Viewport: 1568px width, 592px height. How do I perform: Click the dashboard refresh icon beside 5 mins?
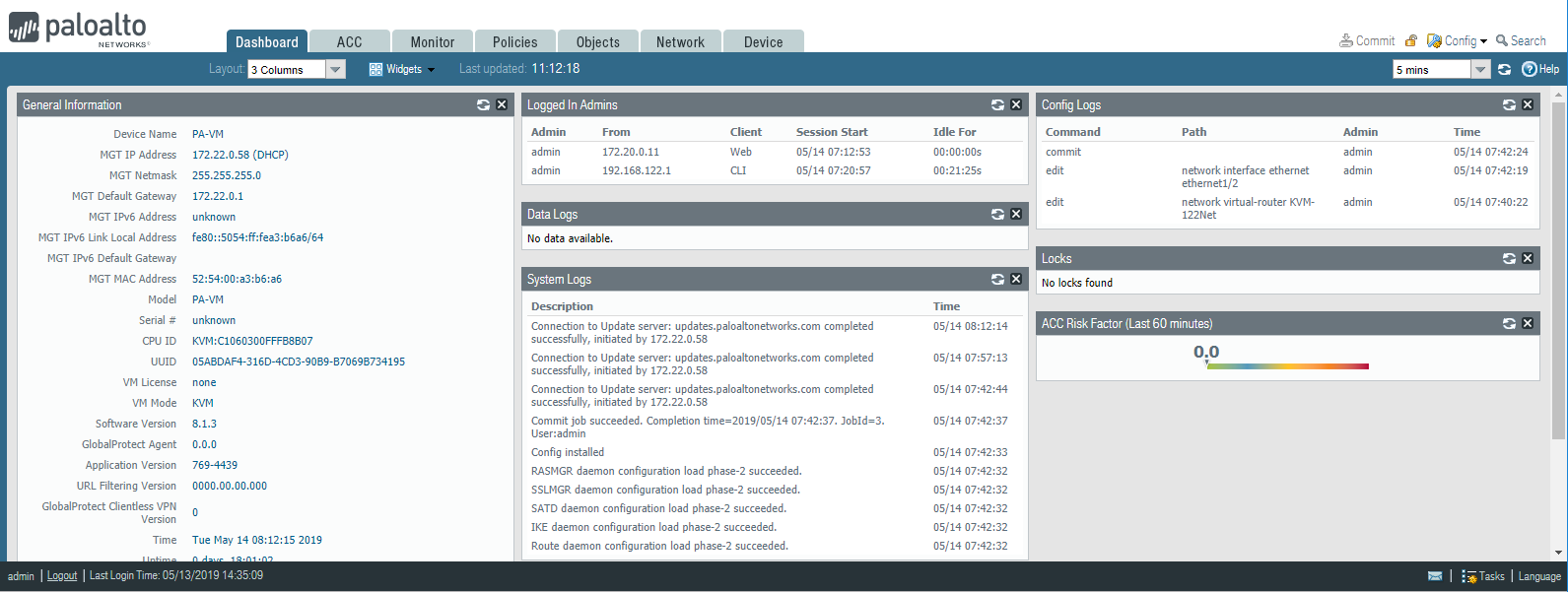coord(1504,69)
